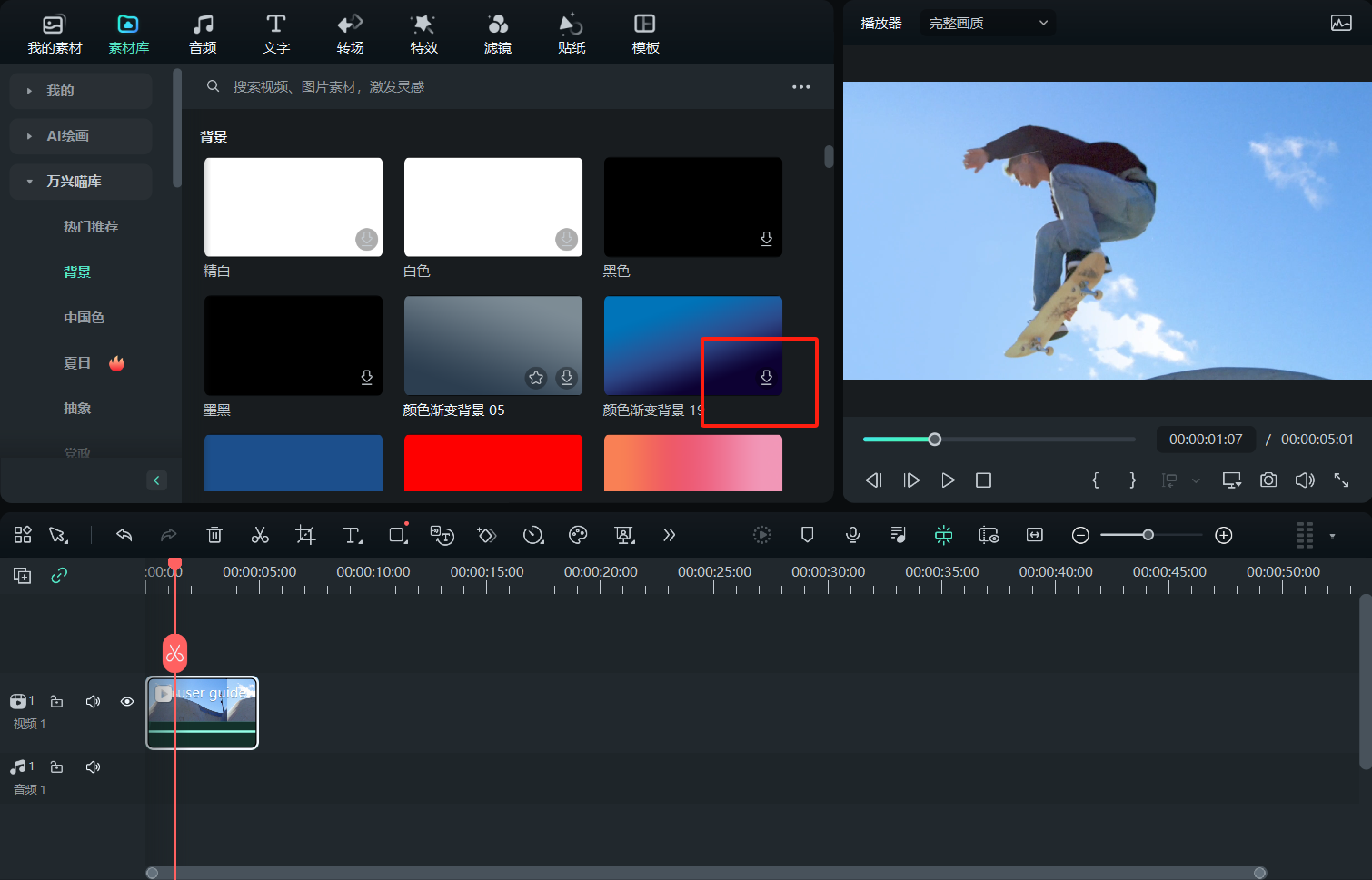Image resolution: width=1372 pixels, height=880 pixels.
Task: Toggle fullscreen preview
Action: pyautogui.click(x=1341, y=480)
